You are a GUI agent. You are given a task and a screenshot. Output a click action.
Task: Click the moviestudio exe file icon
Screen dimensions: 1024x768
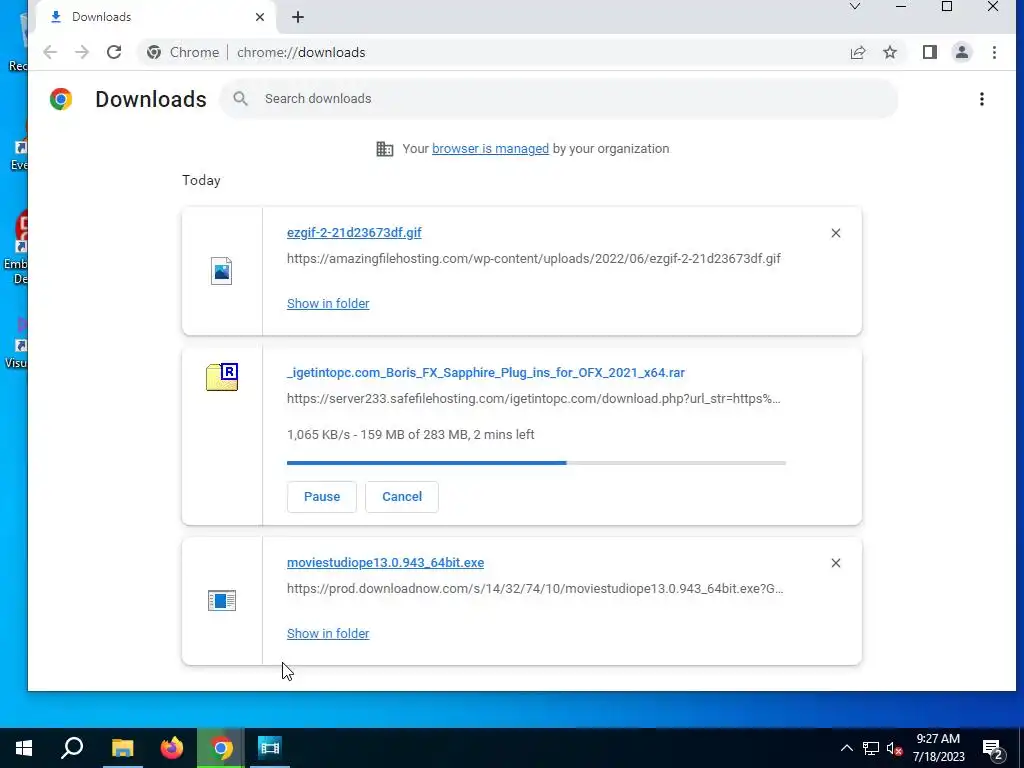tap(221, 600)
